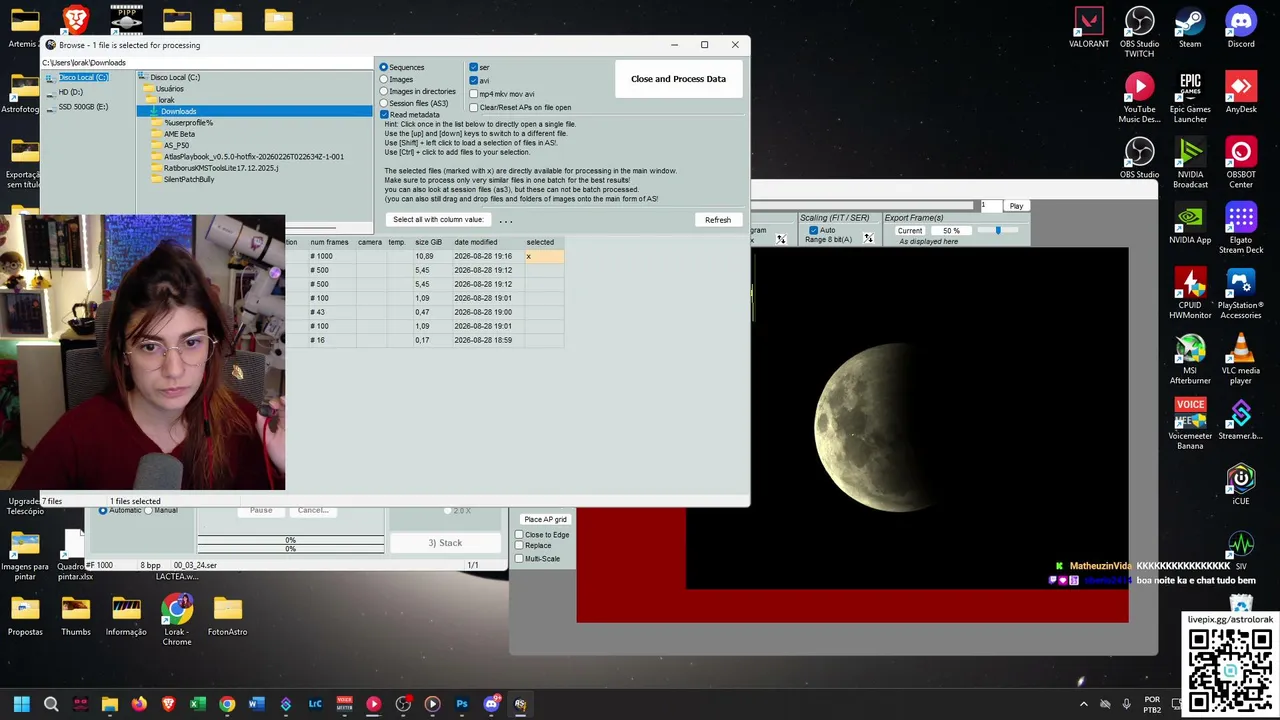Click Play button in frame viewer
The height and width of the screenshot is (720, 1280).
(1016, 206)
